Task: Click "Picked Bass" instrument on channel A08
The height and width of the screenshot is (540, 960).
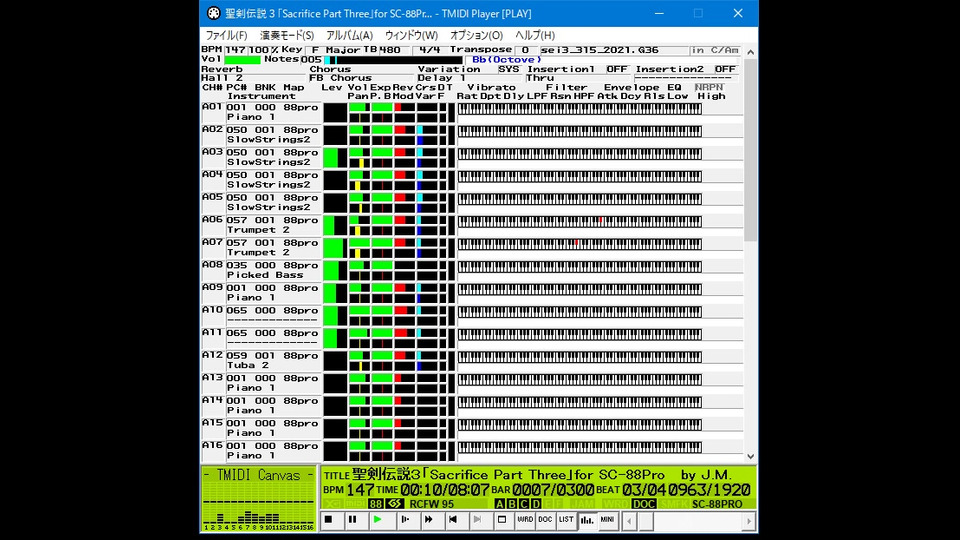Action: pyautogui.click(x=265, y=276)
